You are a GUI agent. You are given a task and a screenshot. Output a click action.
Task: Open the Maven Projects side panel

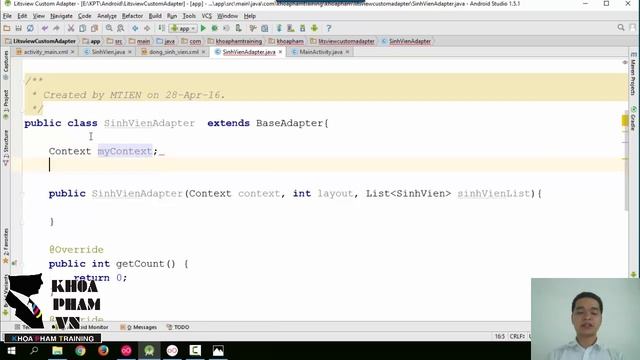pyautogui.click(x=633, y=74)
